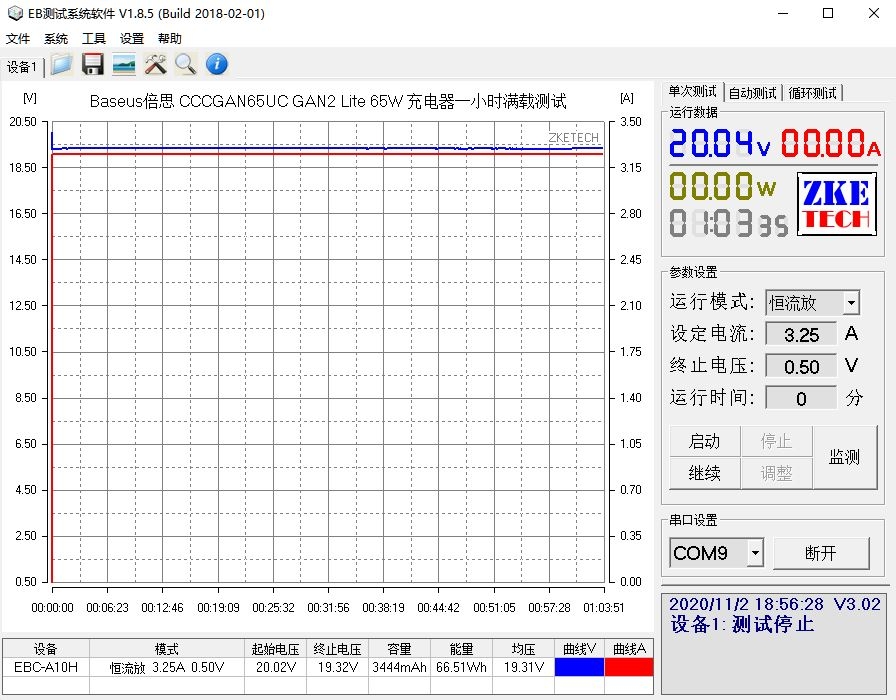This screenshot has width=896, height=700.
Task: Capture a screenshot of the chart
Action: (x=124, y=63)
